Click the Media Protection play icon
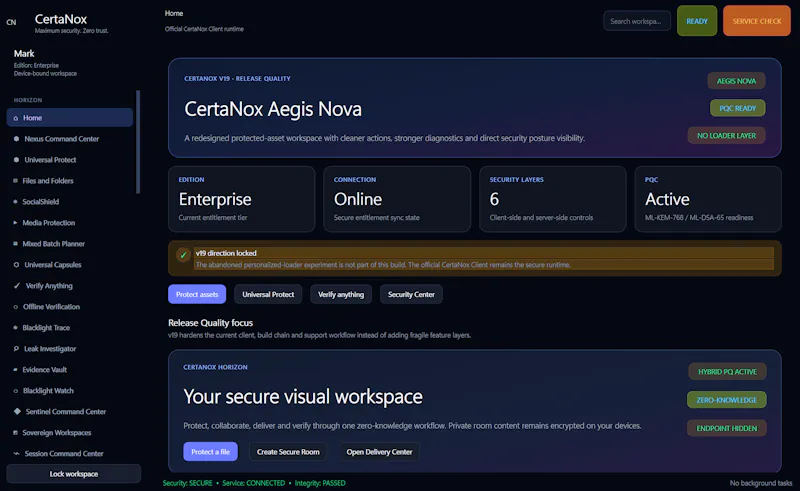The height and width of the screenshot is (491, 800). 15,223
